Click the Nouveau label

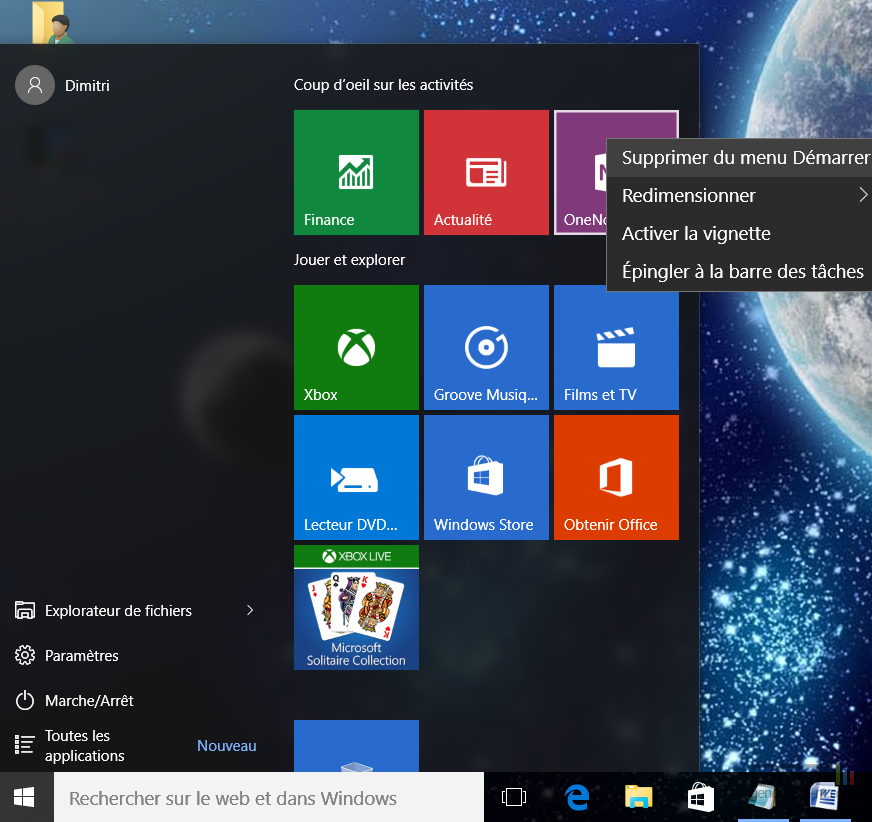click(x=226, y=746)
